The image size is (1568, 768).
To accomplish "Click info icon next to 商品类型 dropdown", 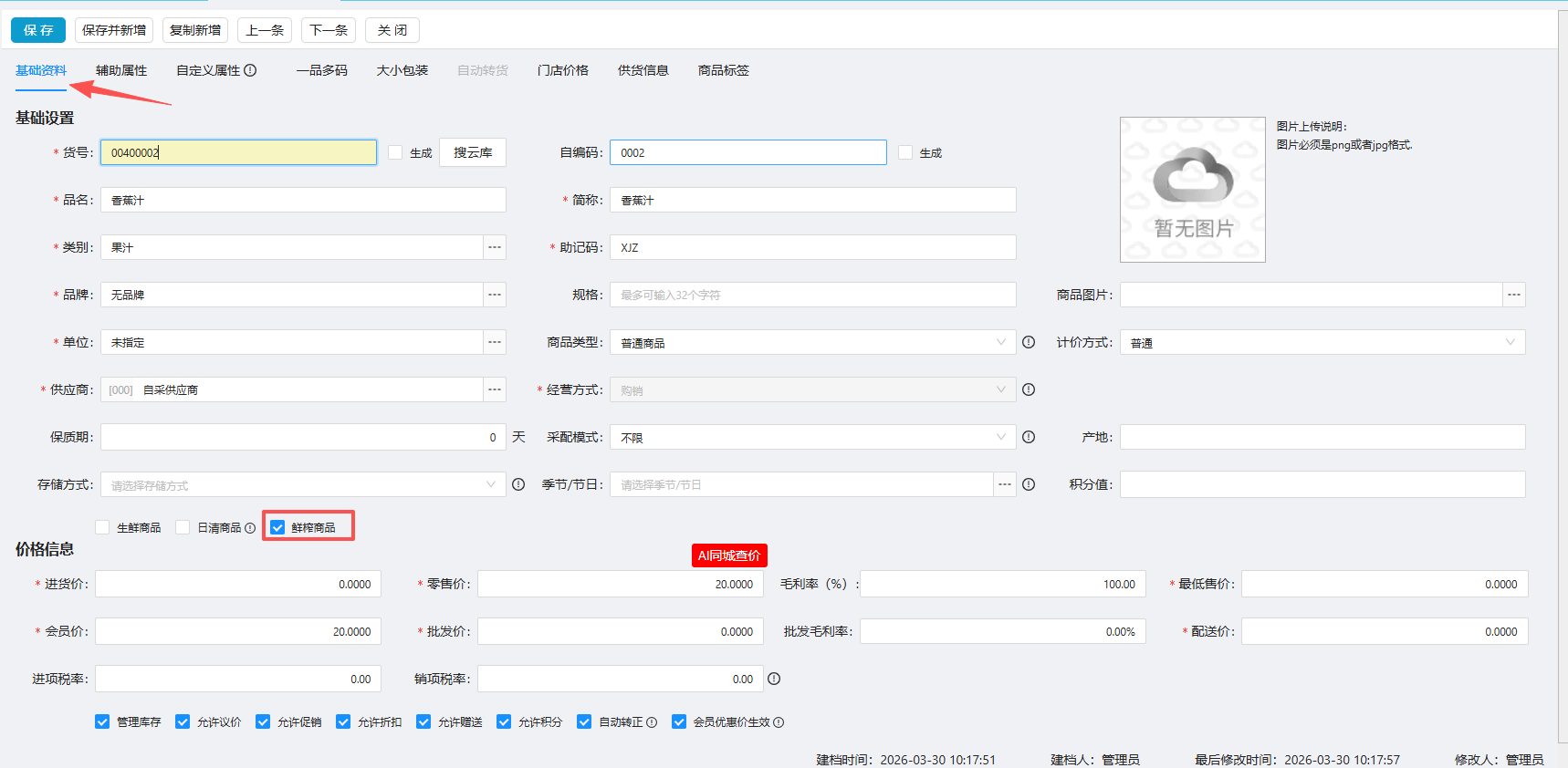I will point(1029,342).
